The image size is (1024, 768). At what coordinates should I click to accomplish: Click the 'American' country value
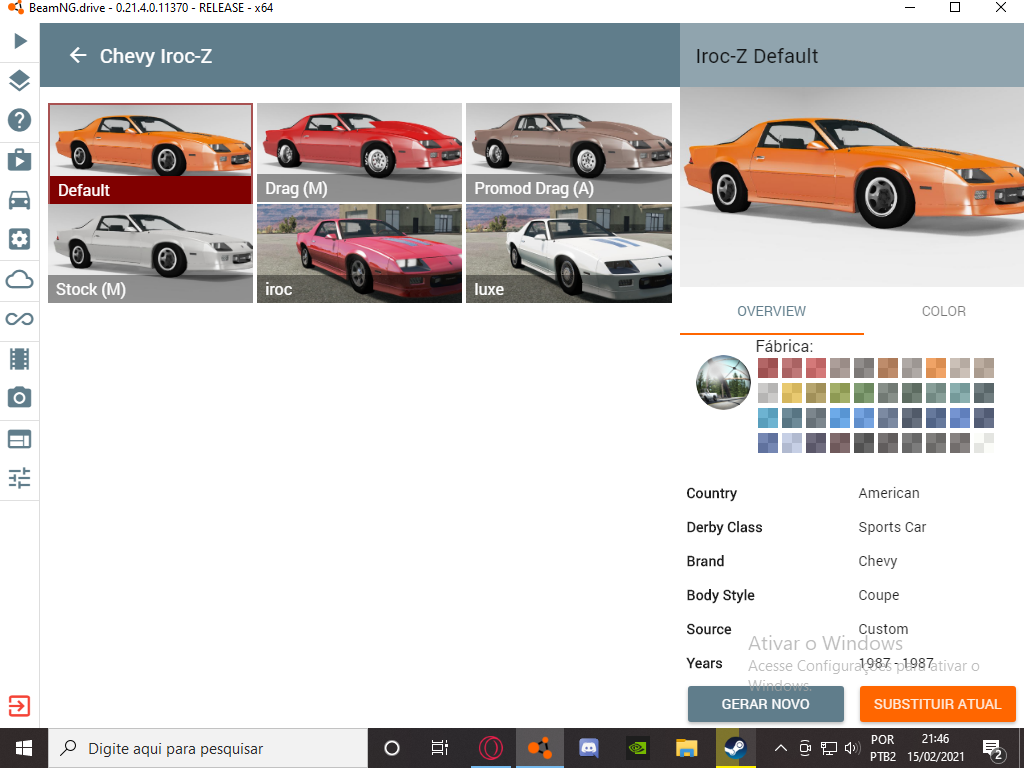tap(888, 493)
